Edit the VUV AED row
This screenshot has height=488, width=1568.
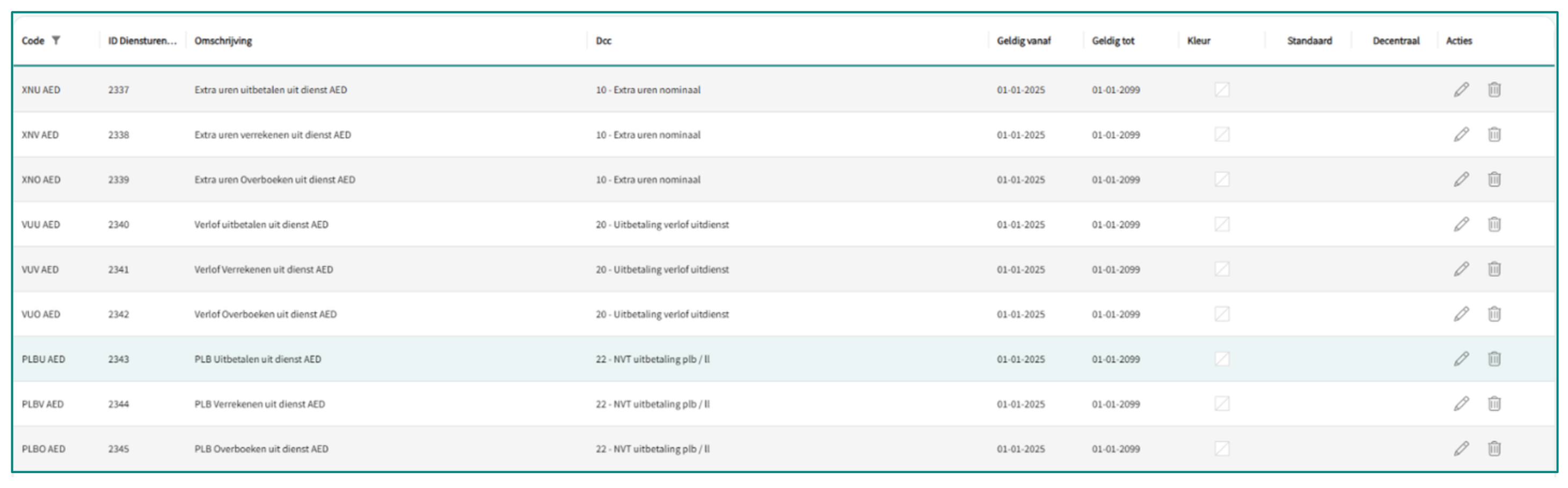pos(1461,269)
